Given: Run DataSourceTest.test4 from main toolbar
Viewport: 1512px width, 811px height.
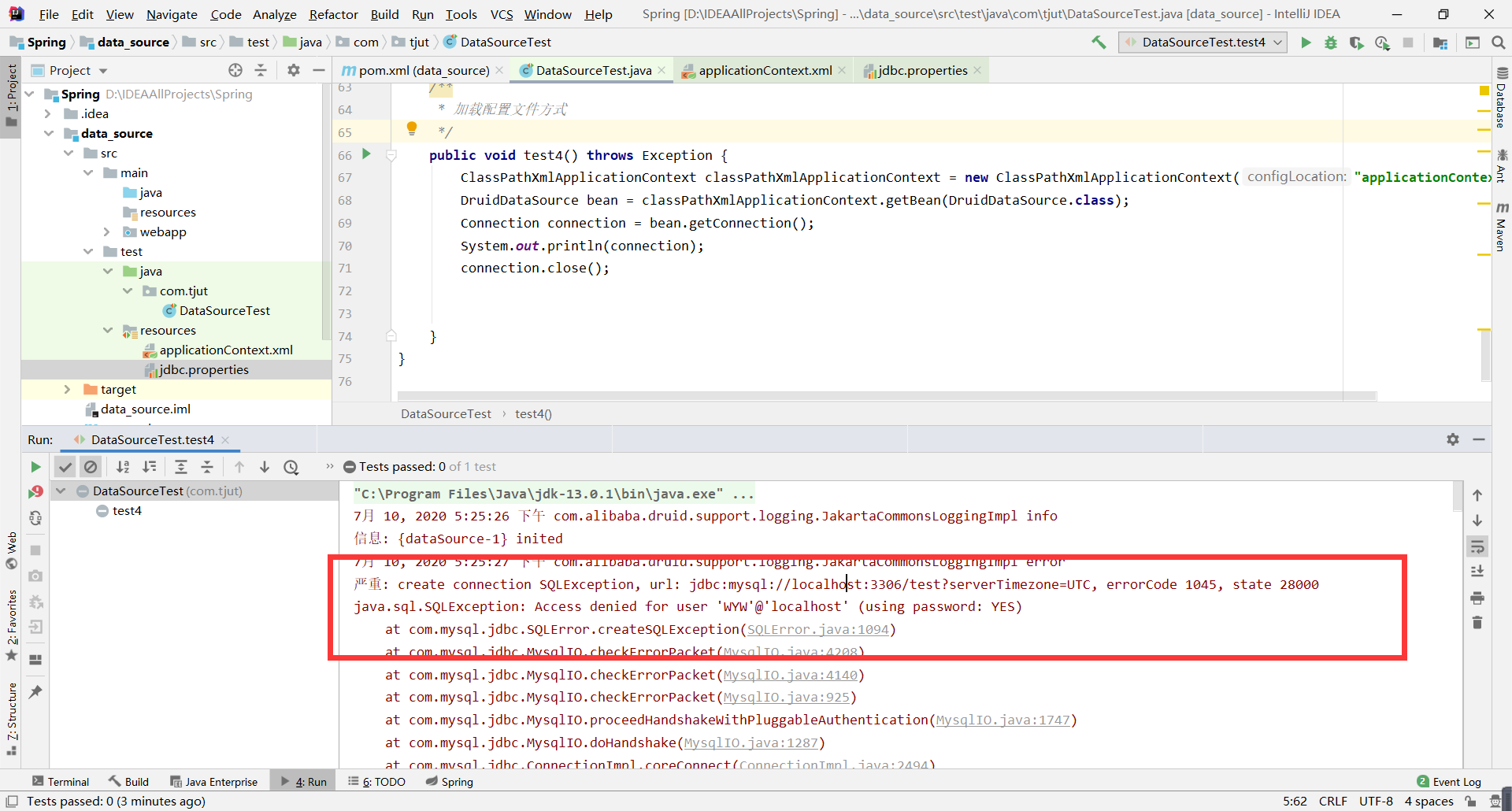Looking at the screenshot, I should click(1306, 43).
